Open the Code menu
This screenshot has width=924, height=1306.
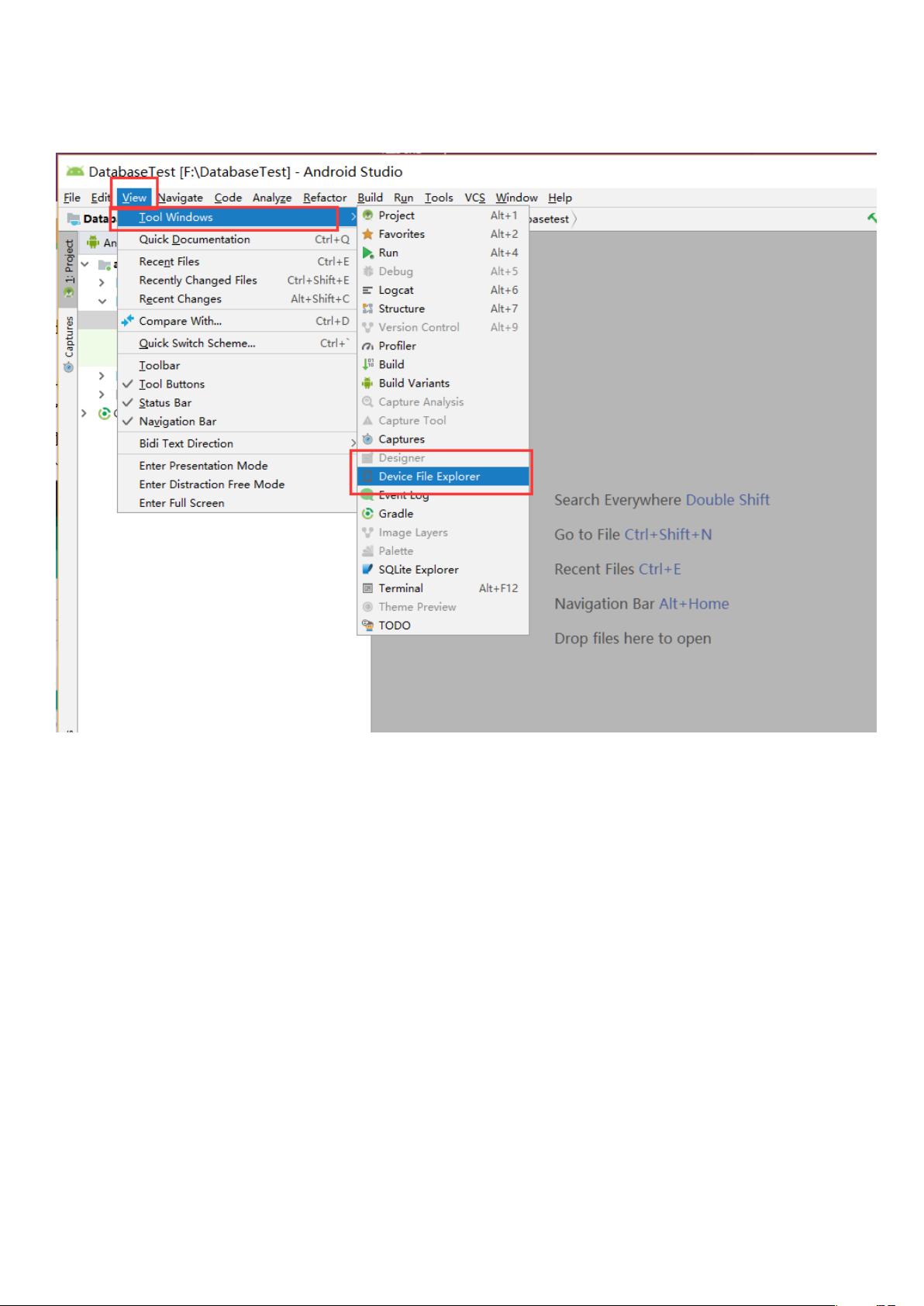click(x=228, y=198)
